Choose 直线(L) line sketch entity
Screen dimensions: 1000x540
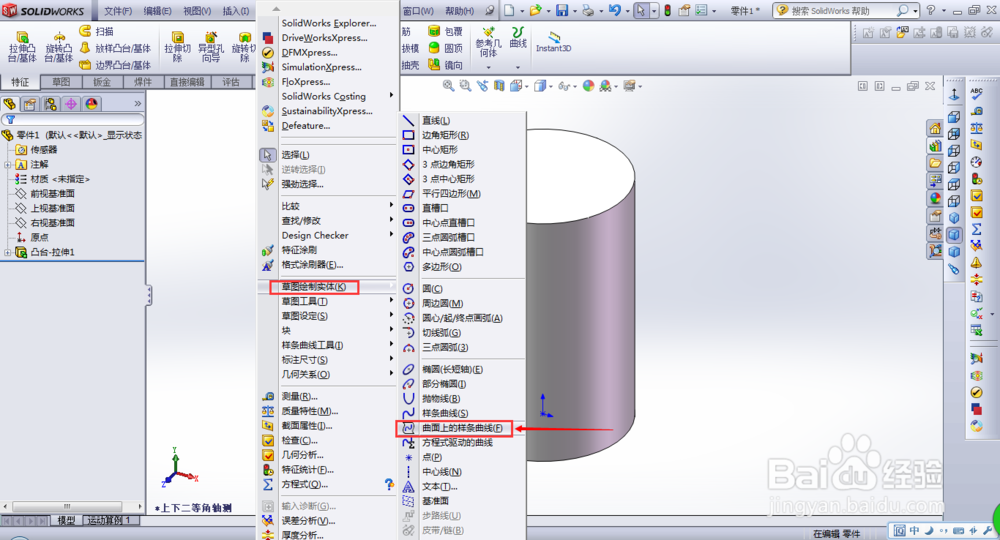(436, 120)
